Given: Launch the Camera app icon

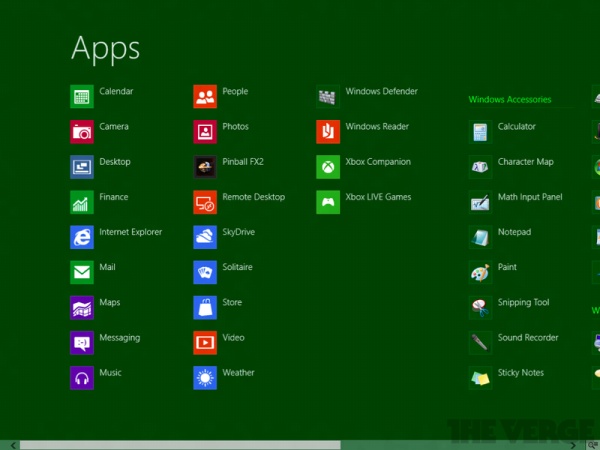Looking at the screenshot, I should 82,132.
